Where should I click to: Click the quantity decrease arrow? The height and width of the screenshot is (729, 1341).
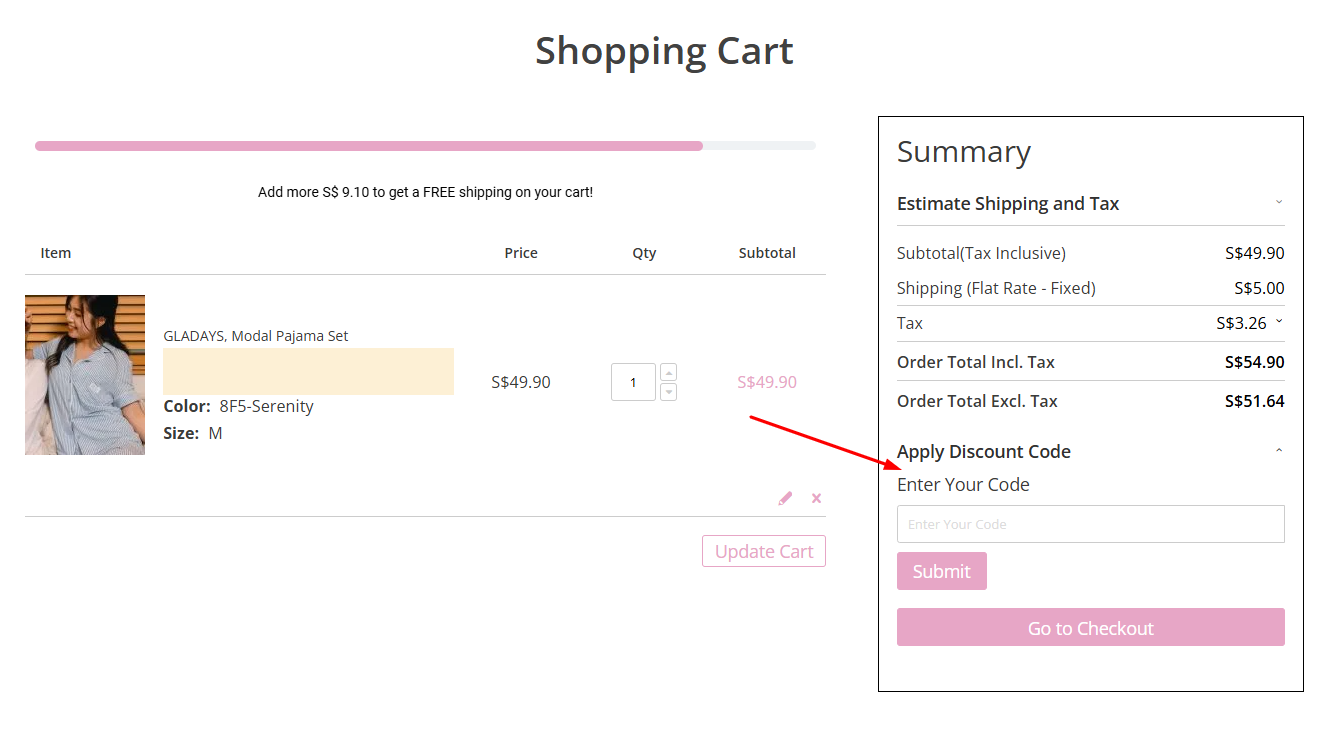pyautogui.click(x=668, y=391)
